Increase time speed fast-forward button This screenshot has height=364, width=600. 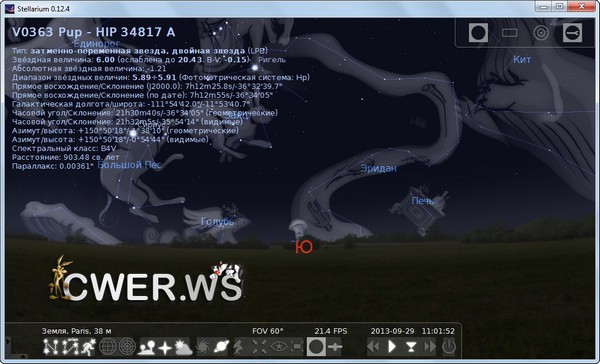click(430, 347)
